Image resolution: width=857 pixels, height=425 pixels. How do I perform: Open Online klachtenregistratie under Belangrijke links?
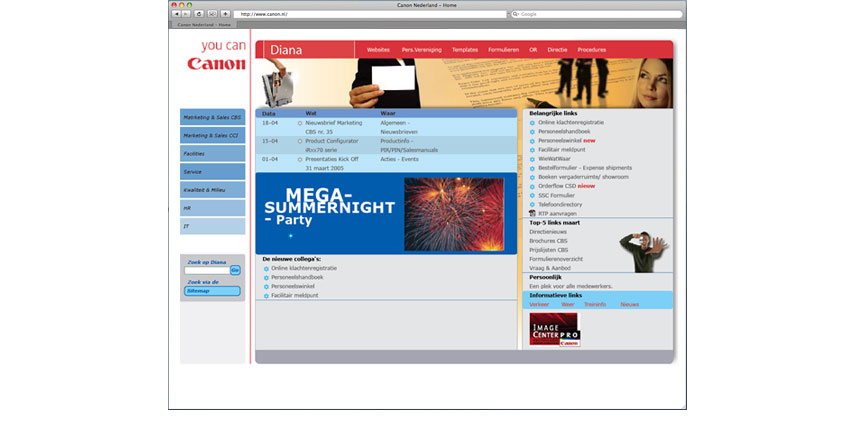[571, 123]
